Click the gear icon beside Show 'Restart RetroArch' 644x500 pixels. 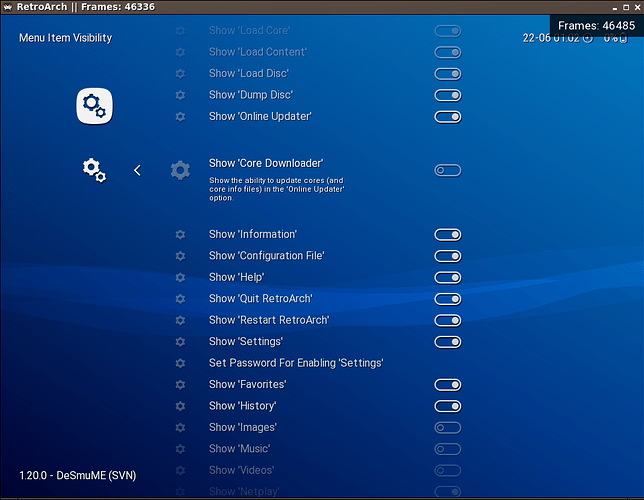tap(180, 320)
